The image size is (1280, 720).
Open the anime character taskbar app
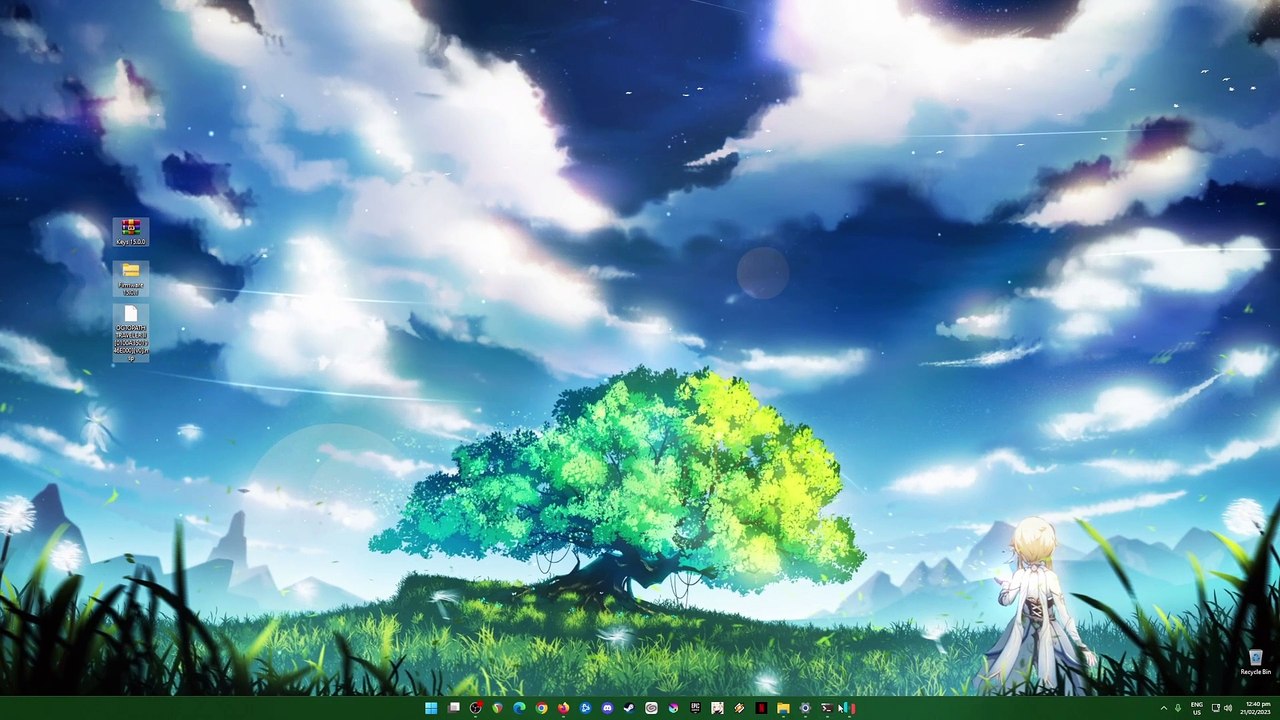click(717, 708)
